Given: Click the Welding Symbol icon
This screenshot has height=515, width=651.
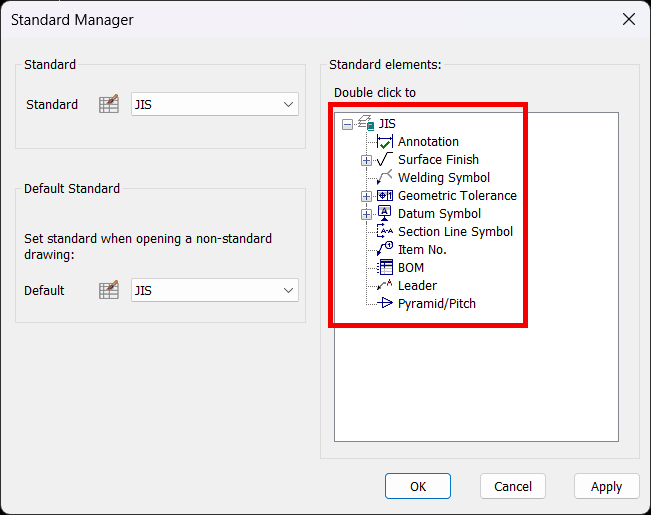Looking at the screenshot, I should [384, 177].
